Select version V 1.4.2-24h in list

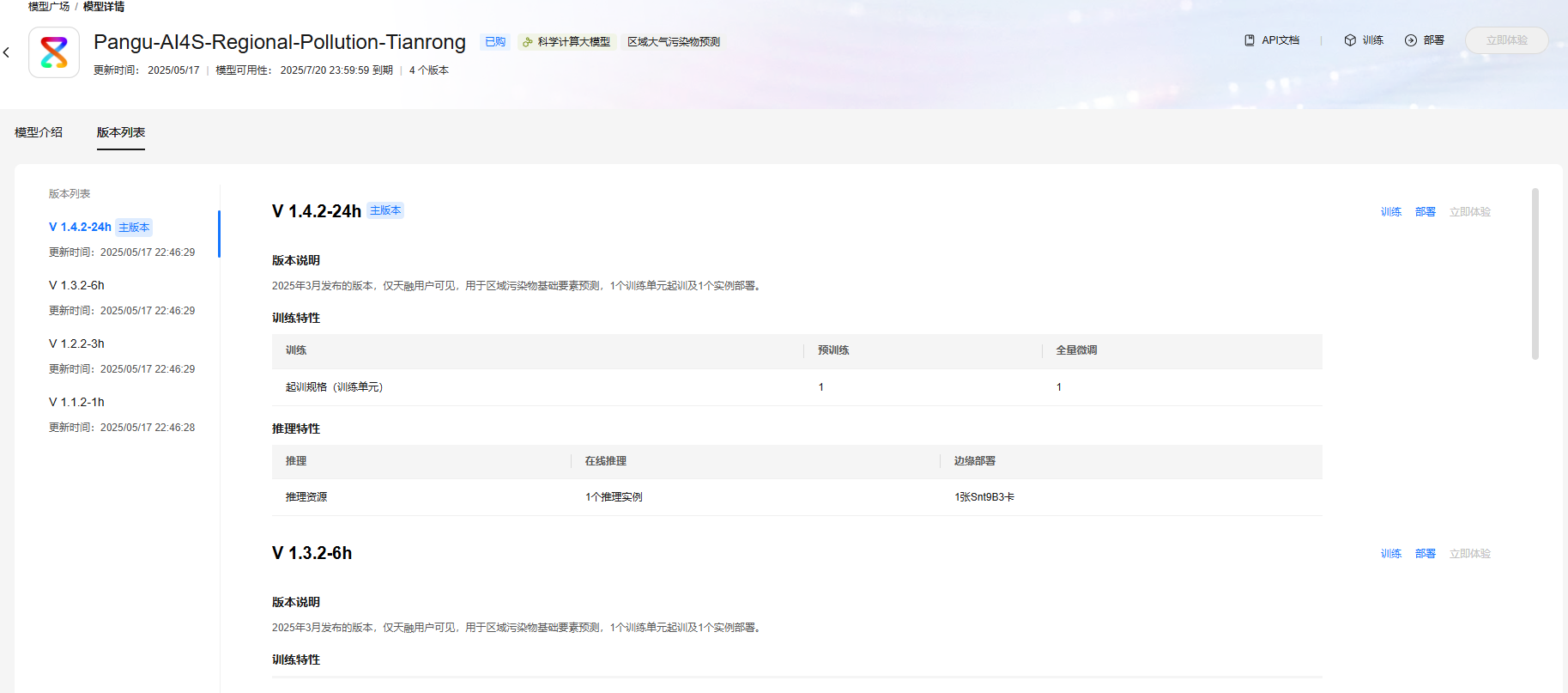coord(80,227)
